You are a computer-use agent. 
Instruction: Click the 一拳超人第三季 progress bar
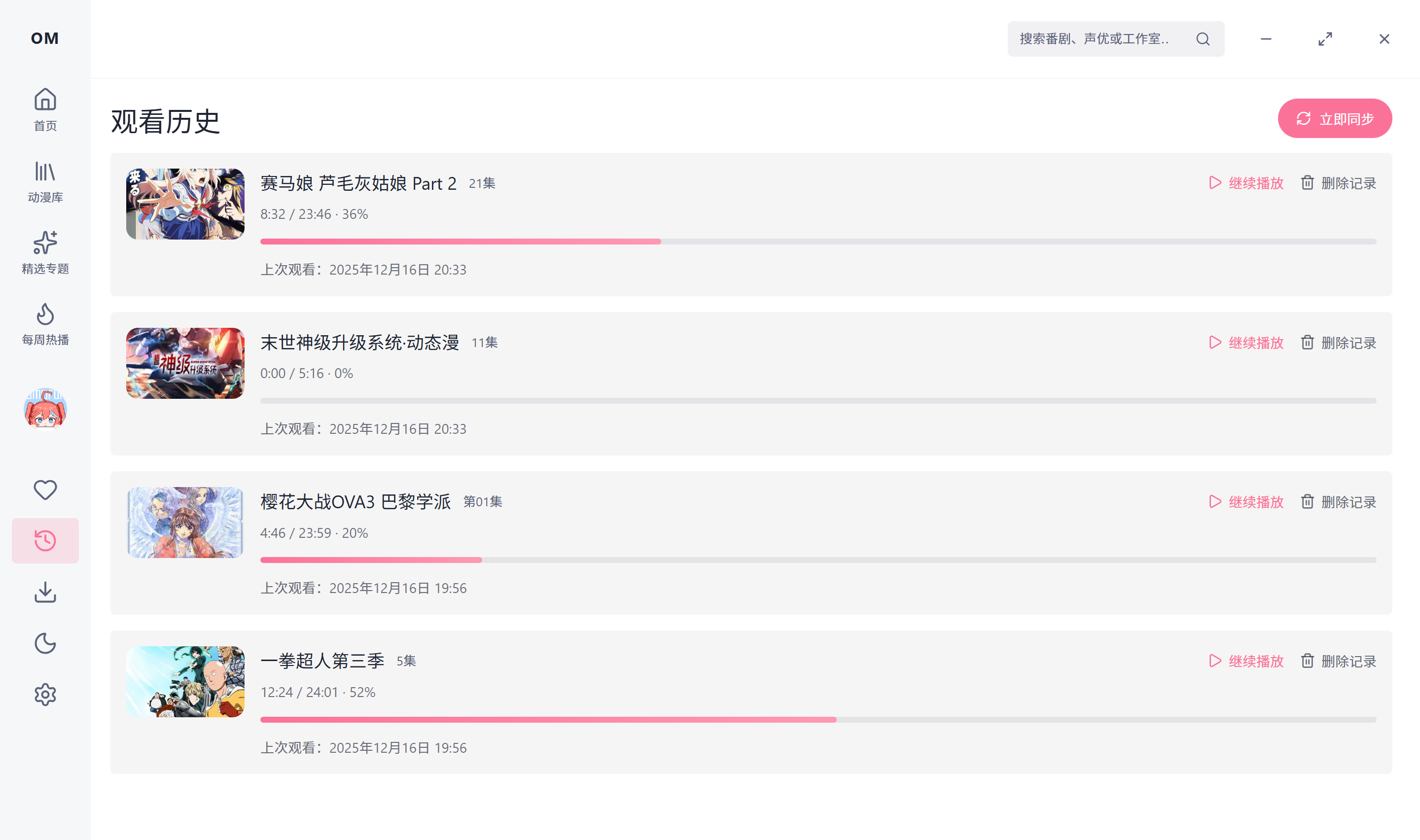pos(818,719)
